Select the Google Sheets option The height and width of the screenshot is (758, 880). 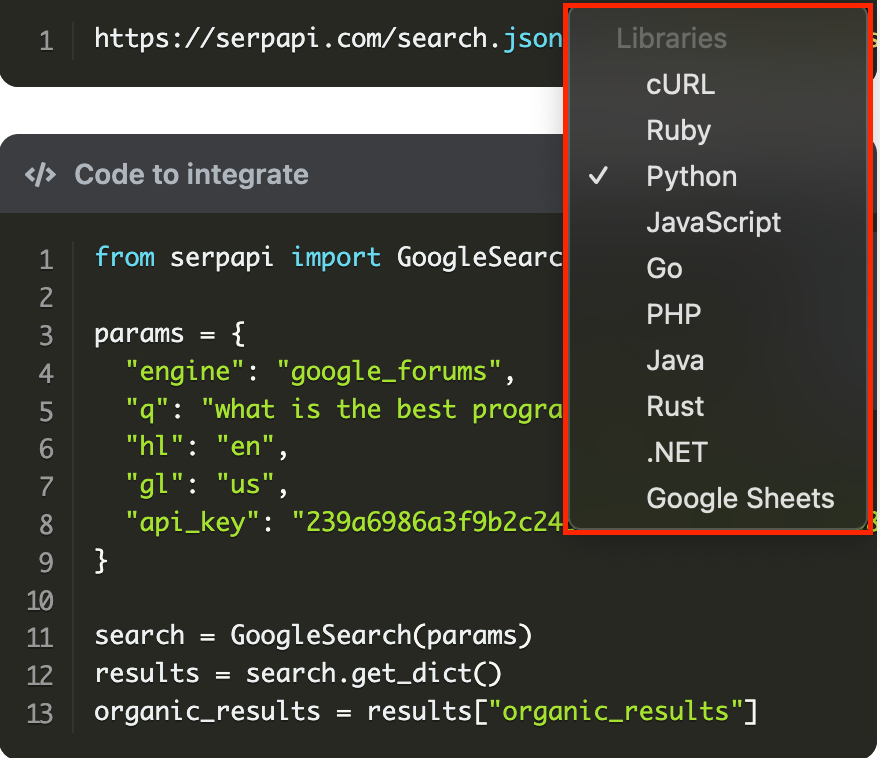(x=740, y=499)
